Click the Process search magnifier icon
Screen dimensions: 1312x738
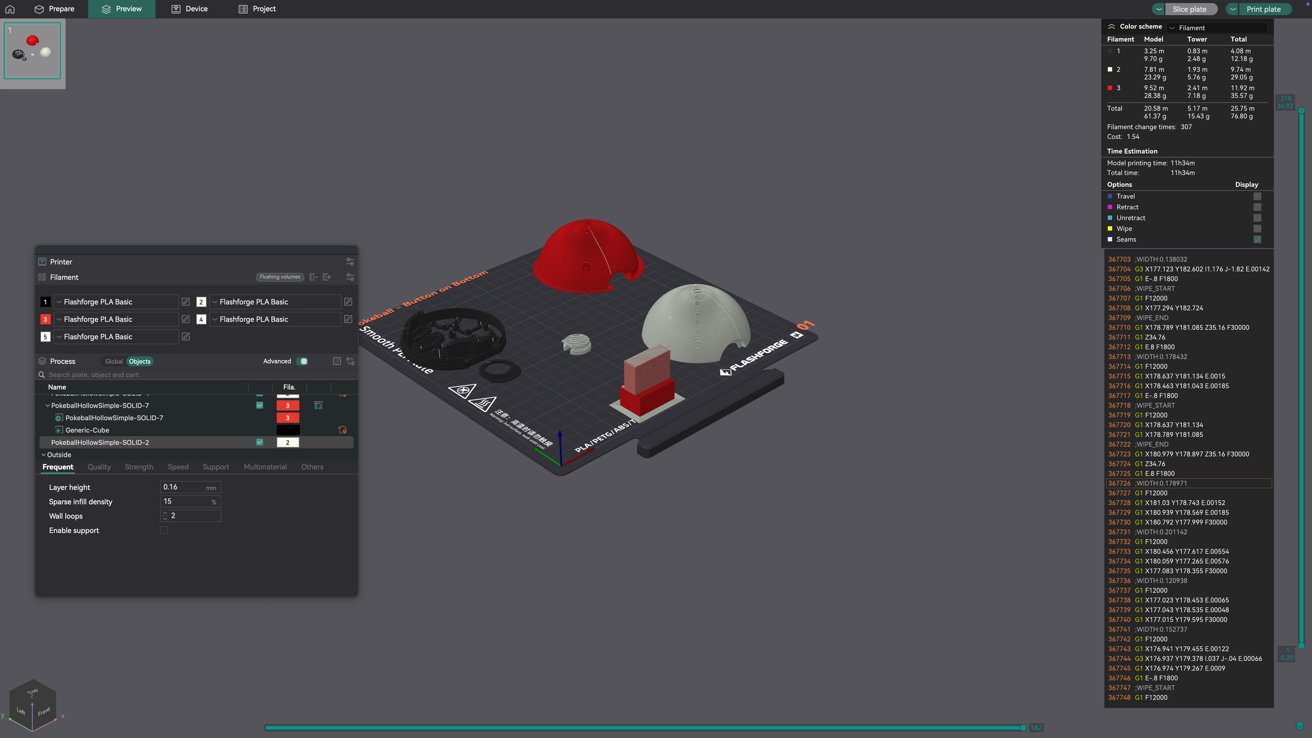[x=42, y=375]
